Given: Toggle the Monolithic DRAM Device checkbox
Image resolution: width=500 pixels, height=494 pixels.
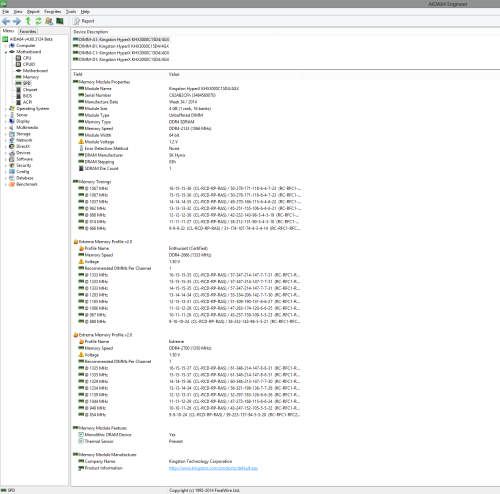Looking at the screenshot, I should pyautogui.click(x=81, y=435).
